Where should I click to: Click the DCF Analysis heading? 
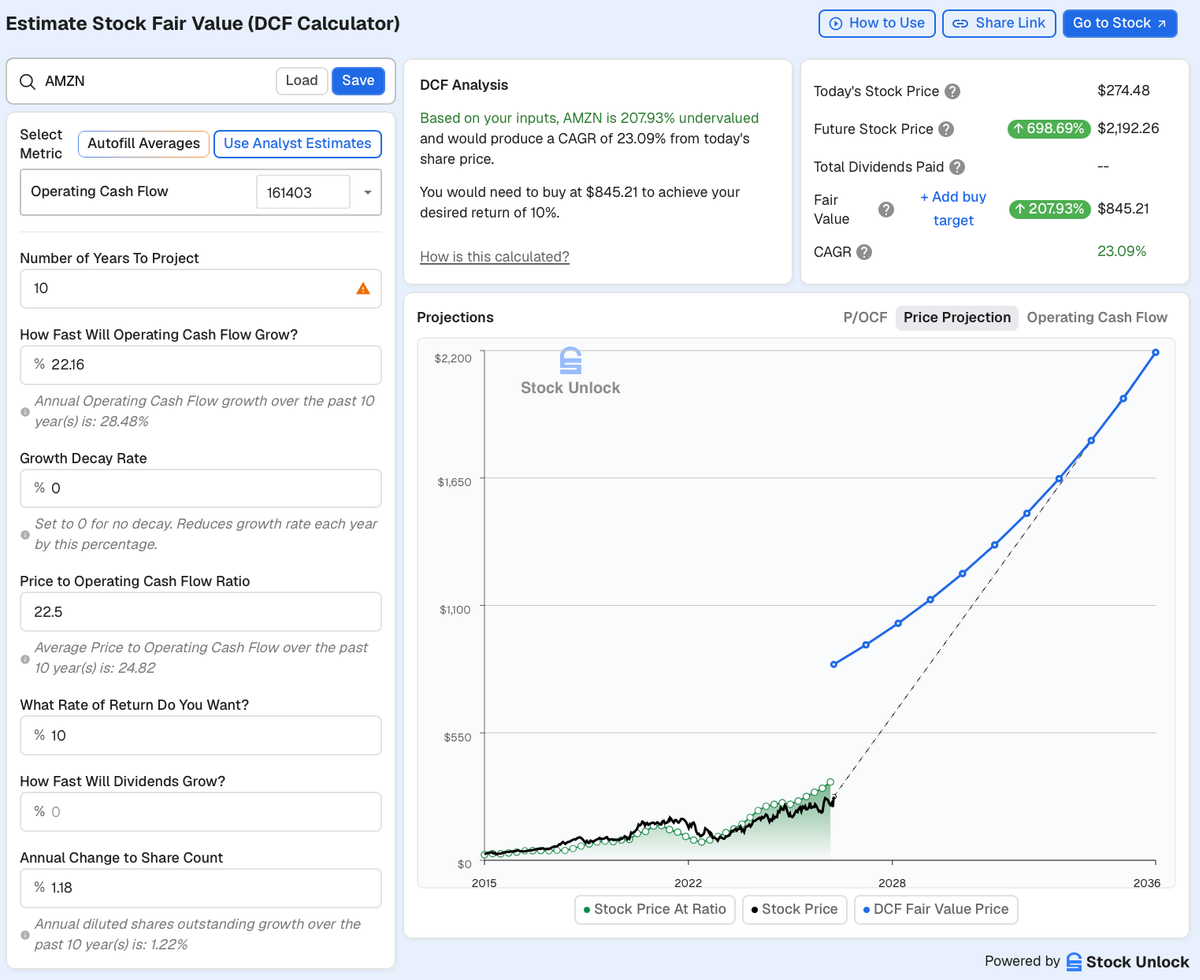pos(464,86)
